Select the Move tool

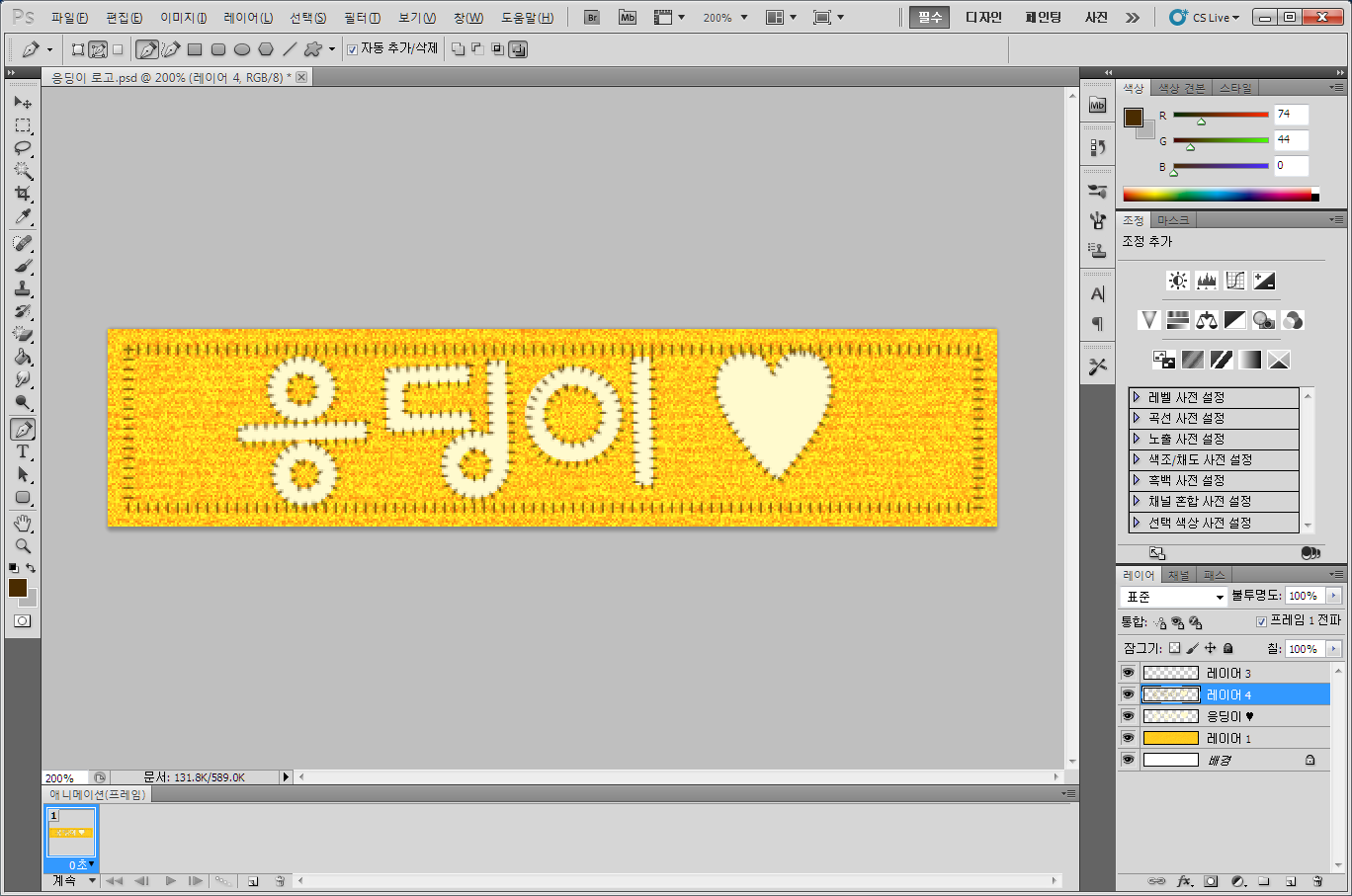point(23,102)
